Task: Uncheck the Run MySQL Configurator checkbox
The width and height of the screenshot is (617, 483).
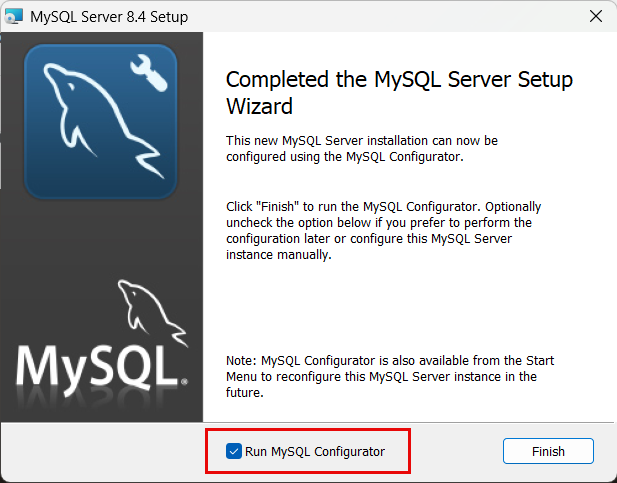Action: pyautogui.click(x=233, y=451)
